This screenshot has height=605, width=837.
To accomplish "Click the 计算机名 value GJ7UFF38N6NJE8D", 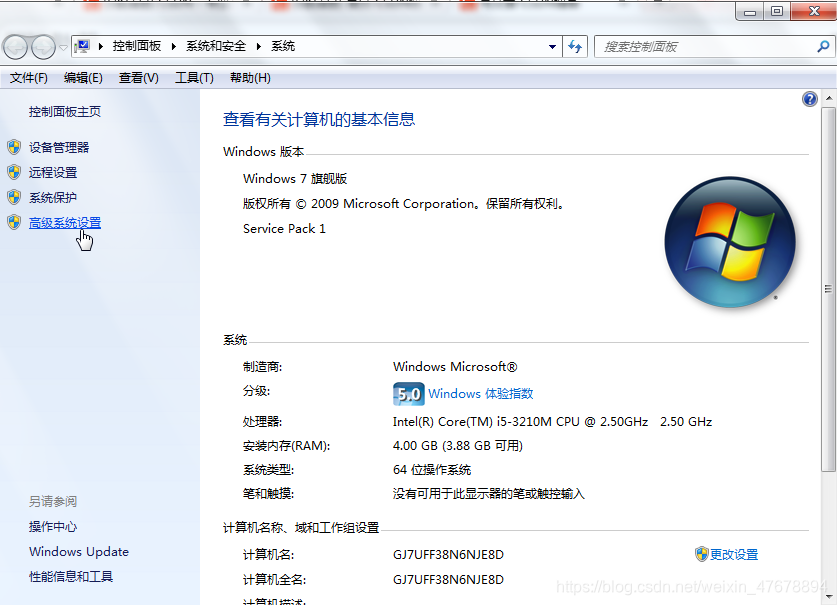I will 448,554.
